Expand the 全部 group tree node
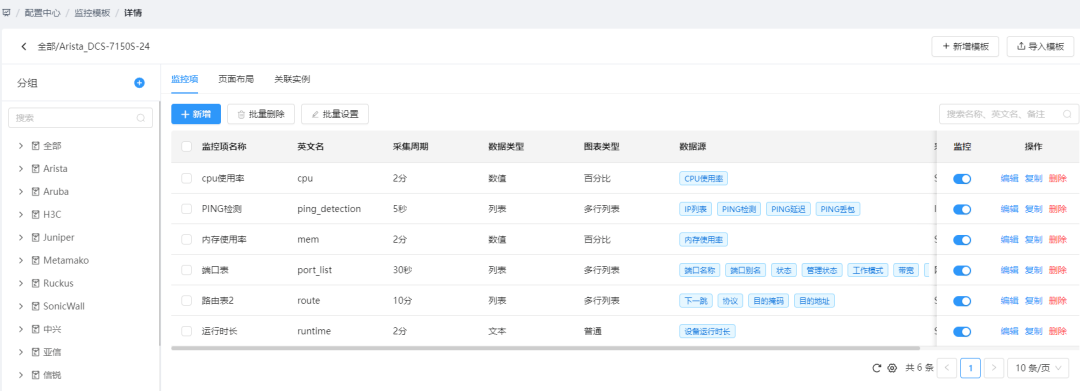The height and width of the screenshot is (391, 1080). tap(21, 146)
